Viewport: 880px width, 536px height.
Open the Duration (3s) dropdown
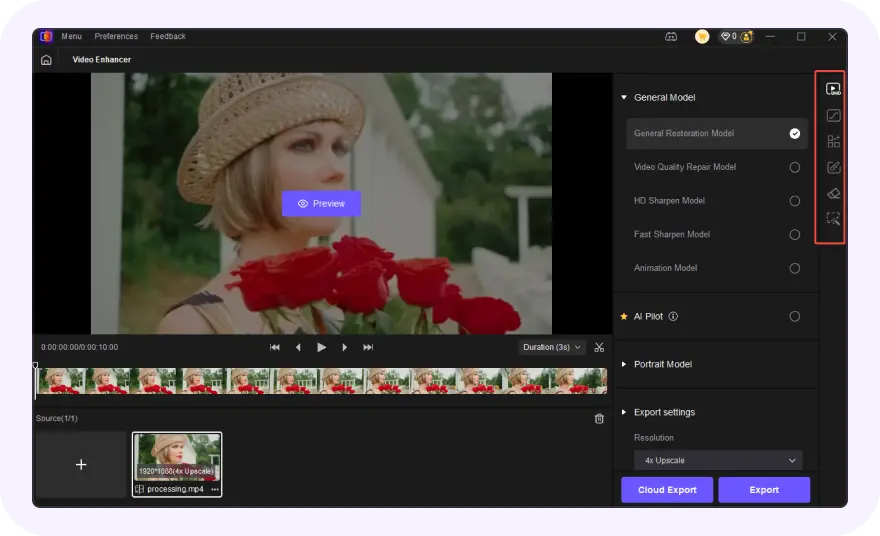coord(552,347)
